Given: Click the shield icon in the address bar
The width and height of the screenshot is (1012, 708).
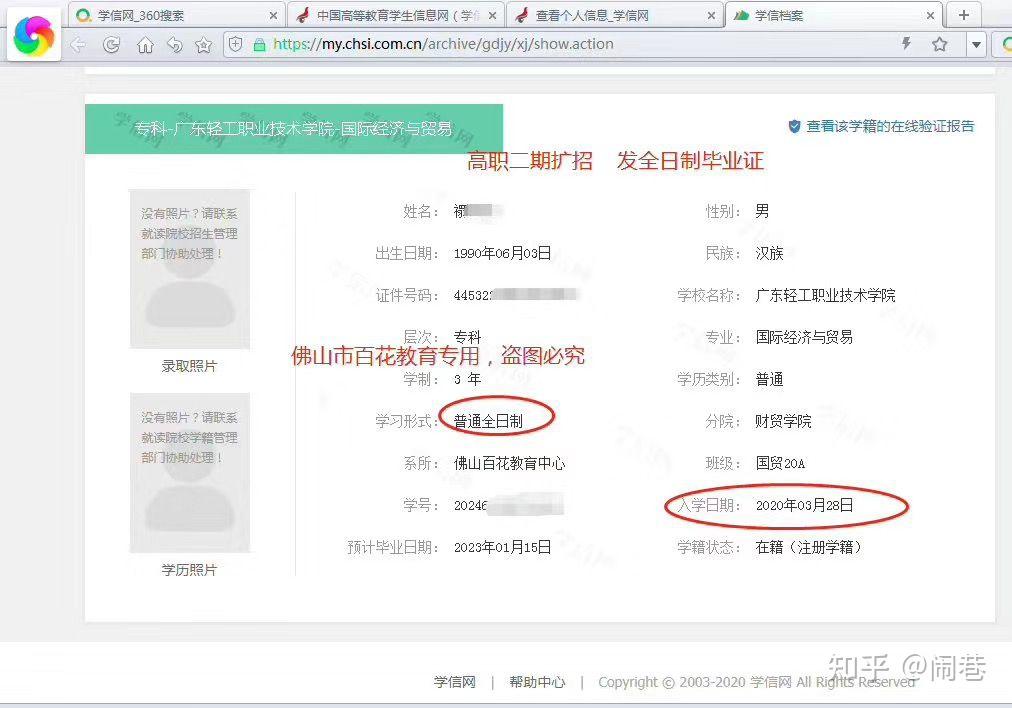Looking at the screenshot, I should tap(236, 45).
